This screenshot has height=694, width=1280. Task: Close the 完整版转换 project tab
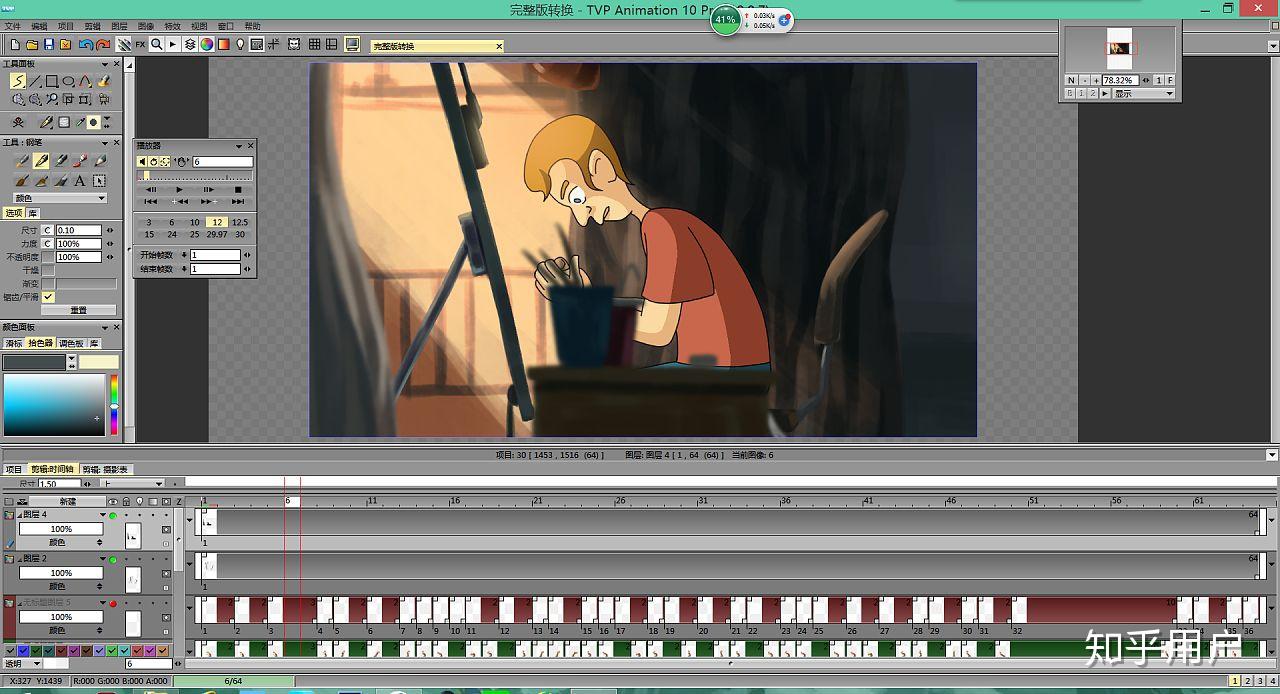point(499,46)
